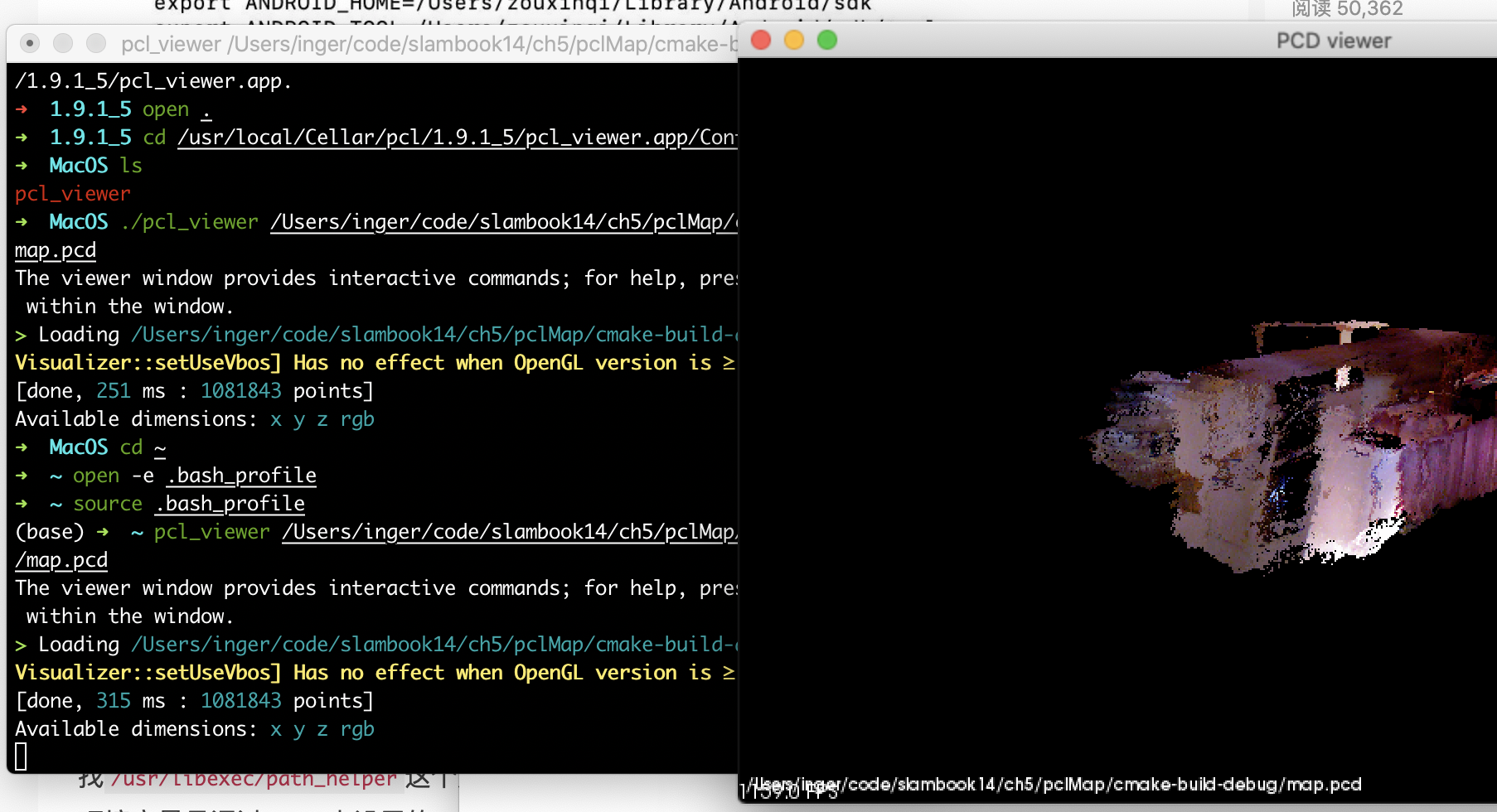The height and width of the screenshot is (812, 1497).
Task: Click the terminal window's inactive close button
Action: click(30, 43)
